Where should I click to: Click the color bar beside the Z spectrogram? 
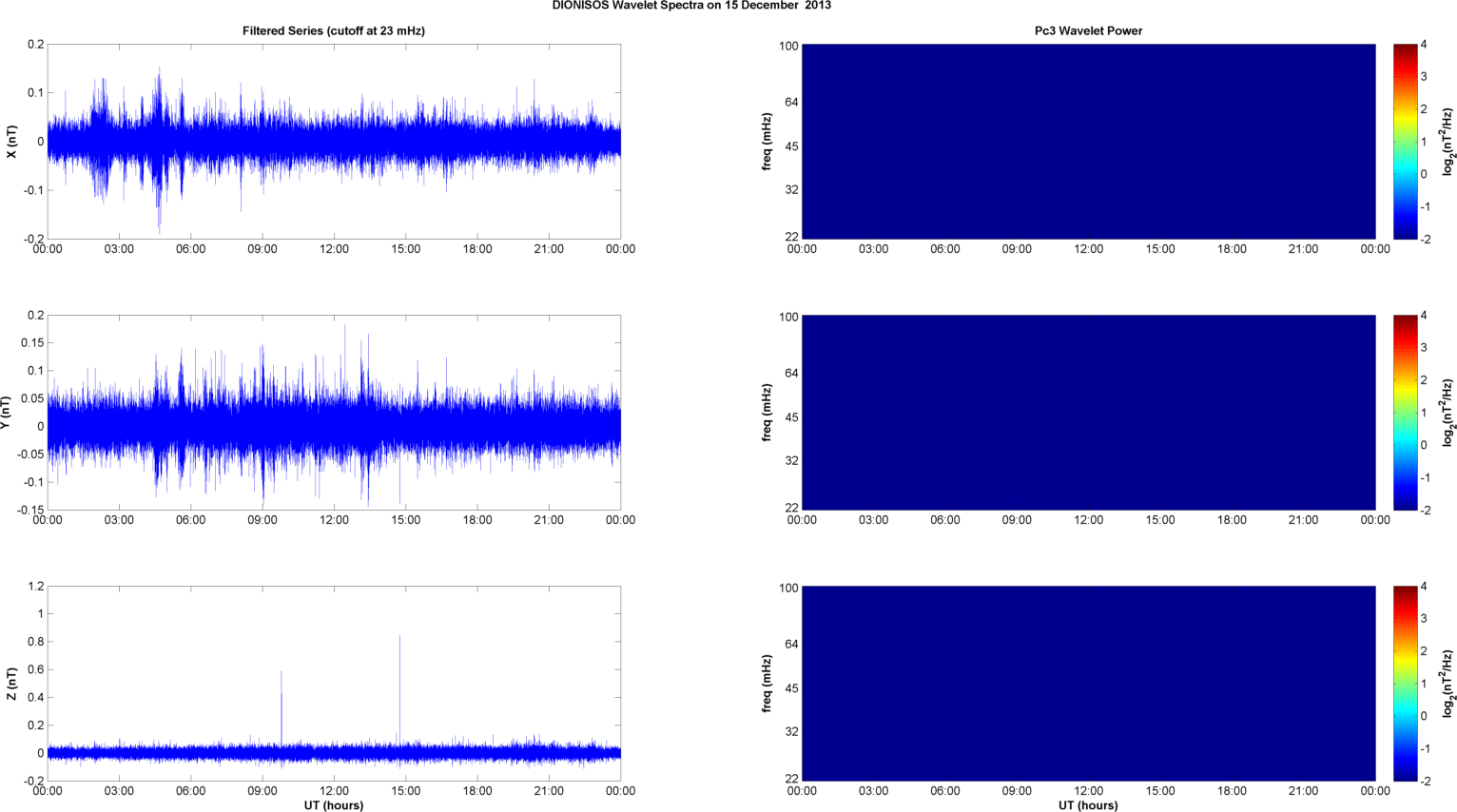coord(1405,684)
